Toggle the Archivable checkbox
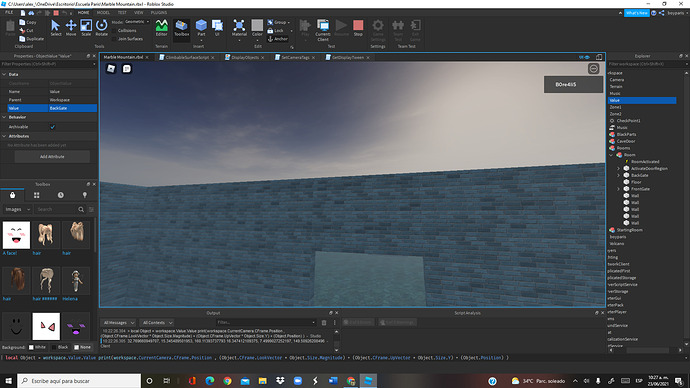Screen dimensions: 690x388 tap(53, 127)
